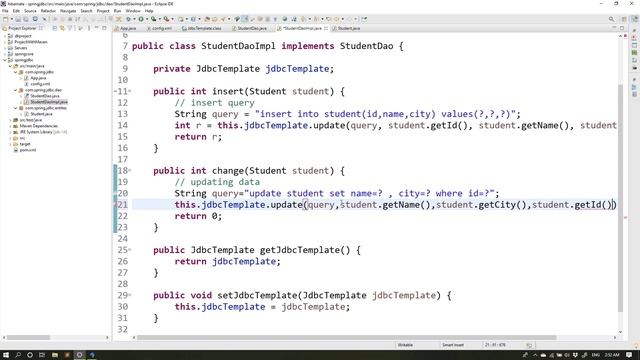Fold the change method at line 18
The width and height of the screenshot is (640, 360).
click(130, 171)
